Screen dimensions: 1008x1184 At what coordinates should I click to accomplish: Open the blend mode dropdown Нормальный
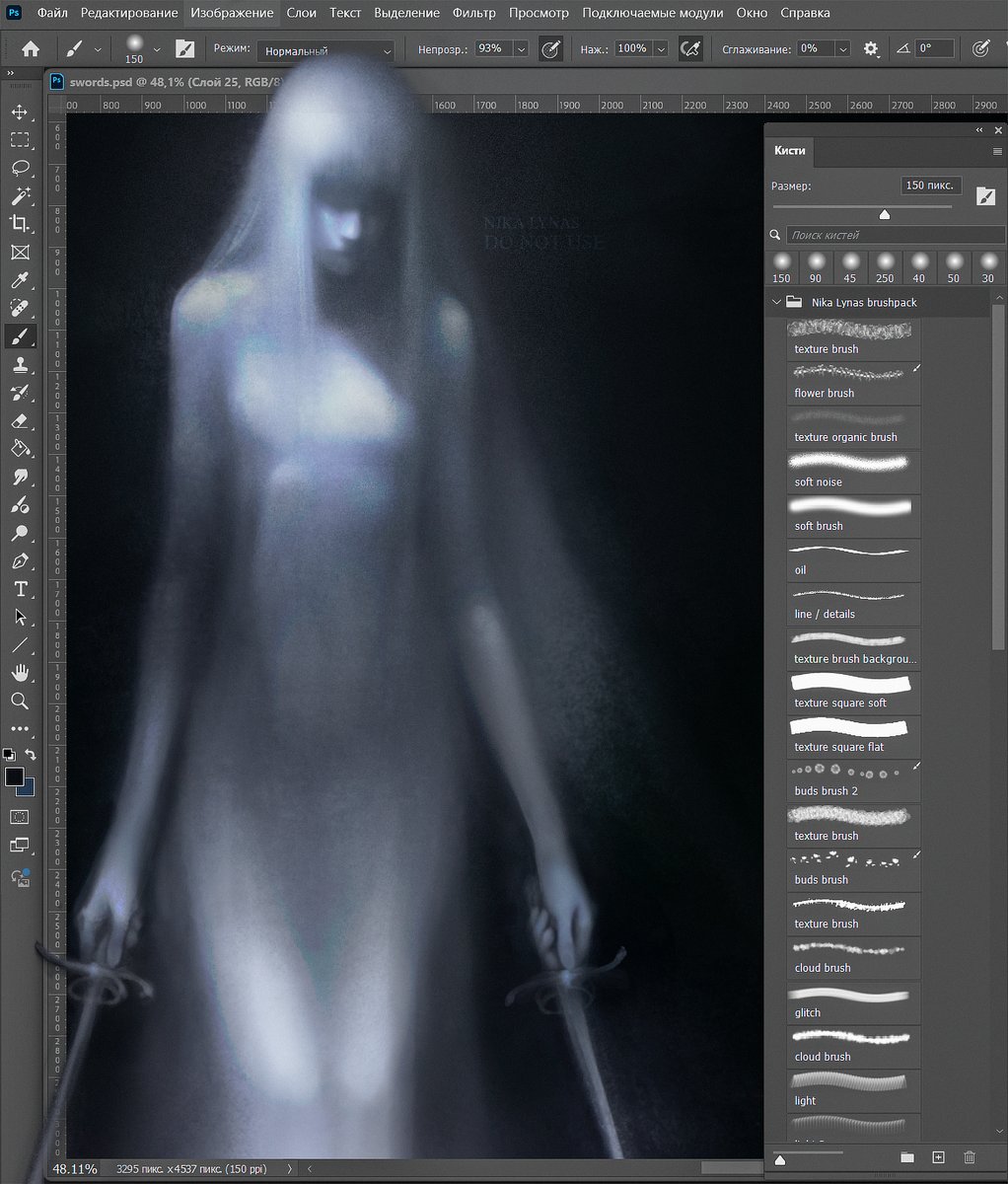click(325, 49)
